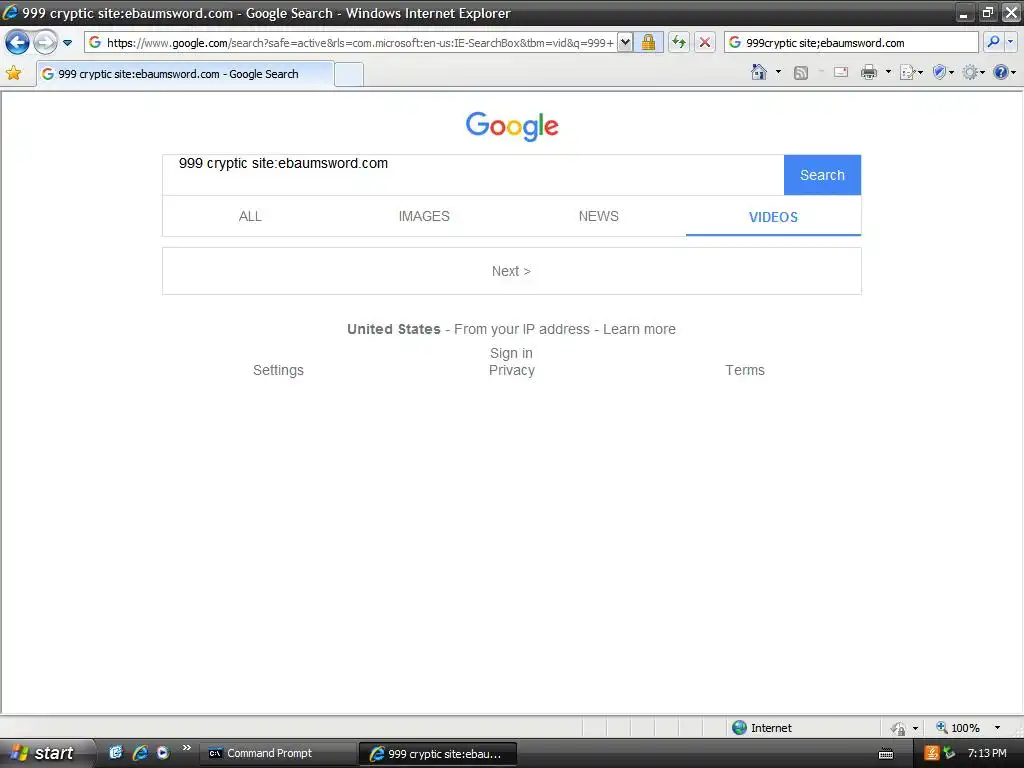Image resolution: width=1024 pixels, height=768 pixels.
Task: Click the Read Mail envelope icon
Action: (841, 72)
